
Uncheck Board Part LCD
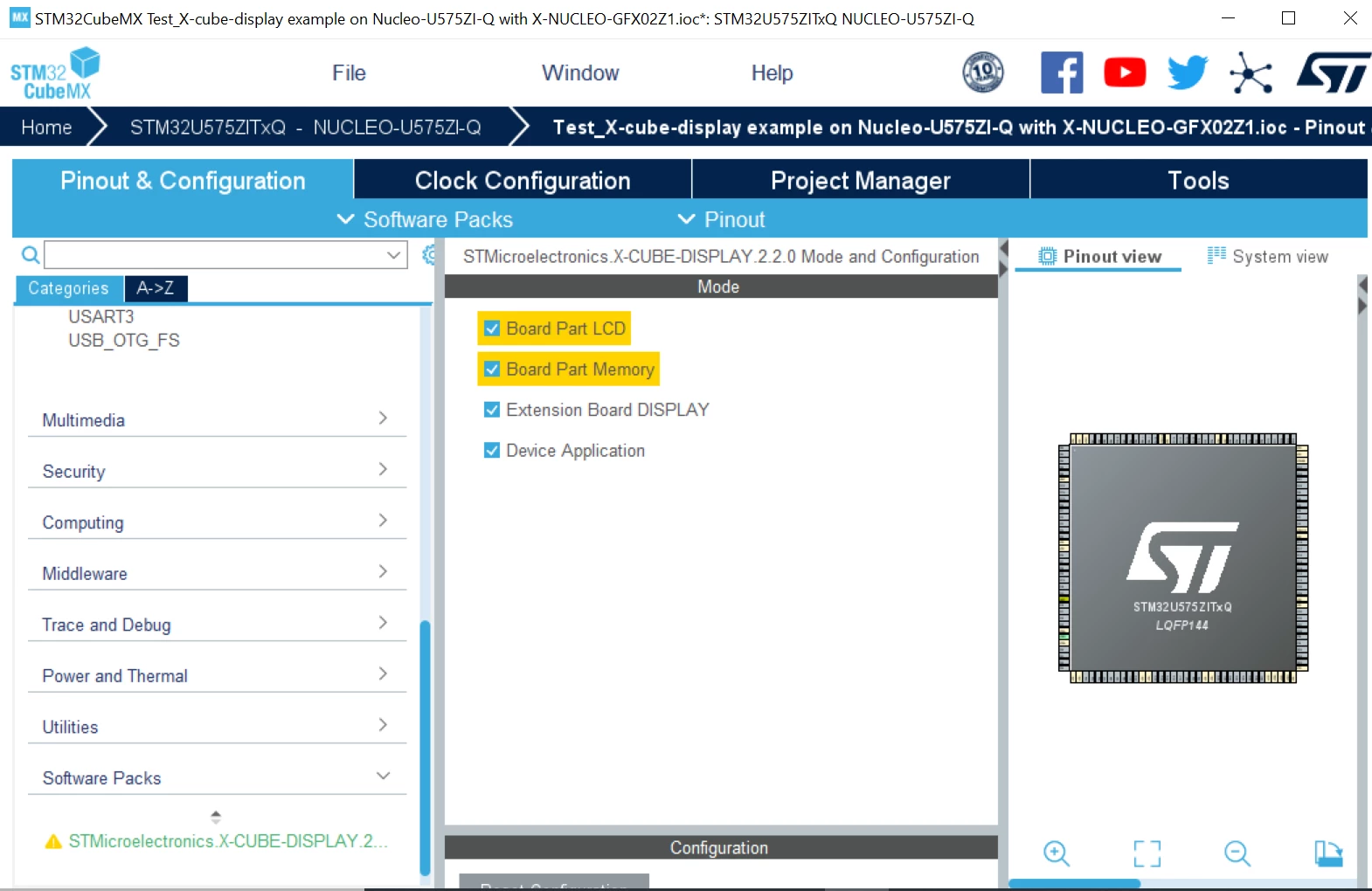tap(492, 328)
